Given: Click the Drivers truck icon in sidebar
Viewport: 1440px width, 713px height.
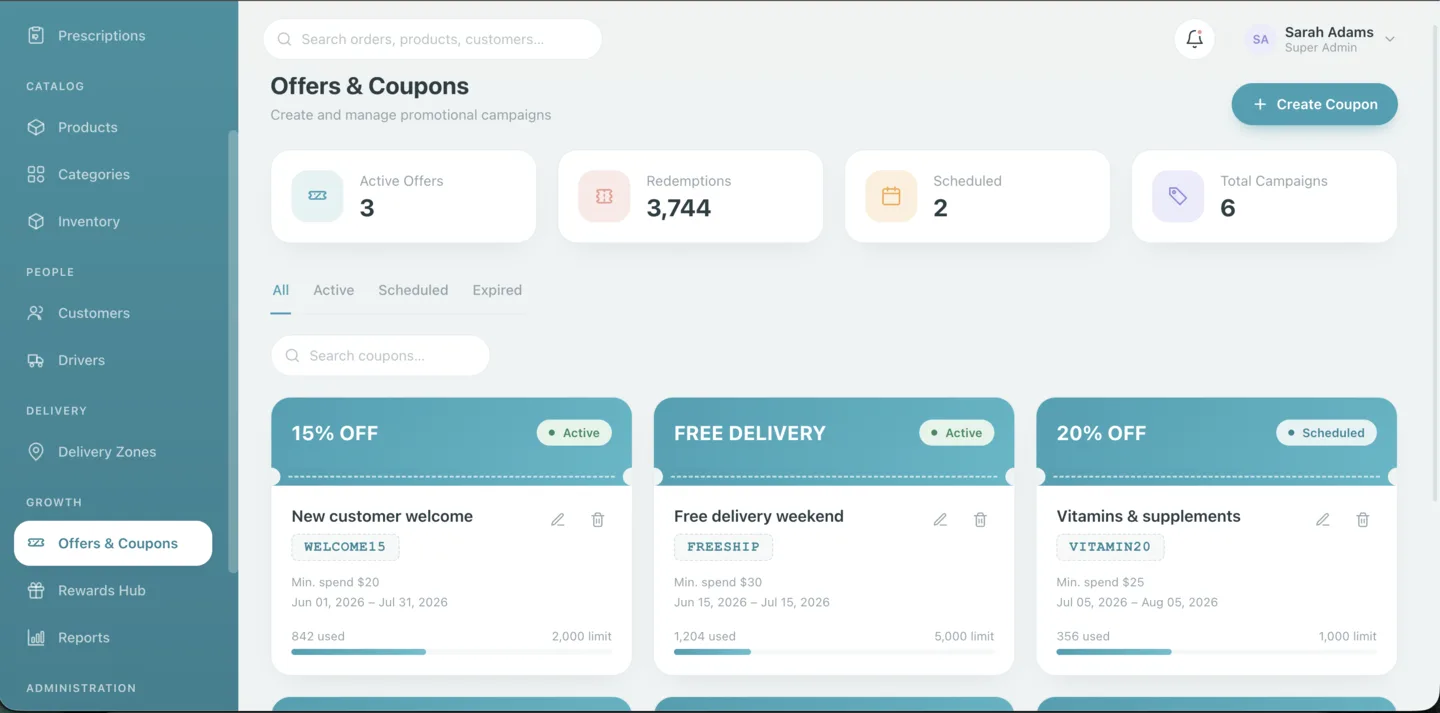Looking at the screenshot, I should [x=36, y=360].
